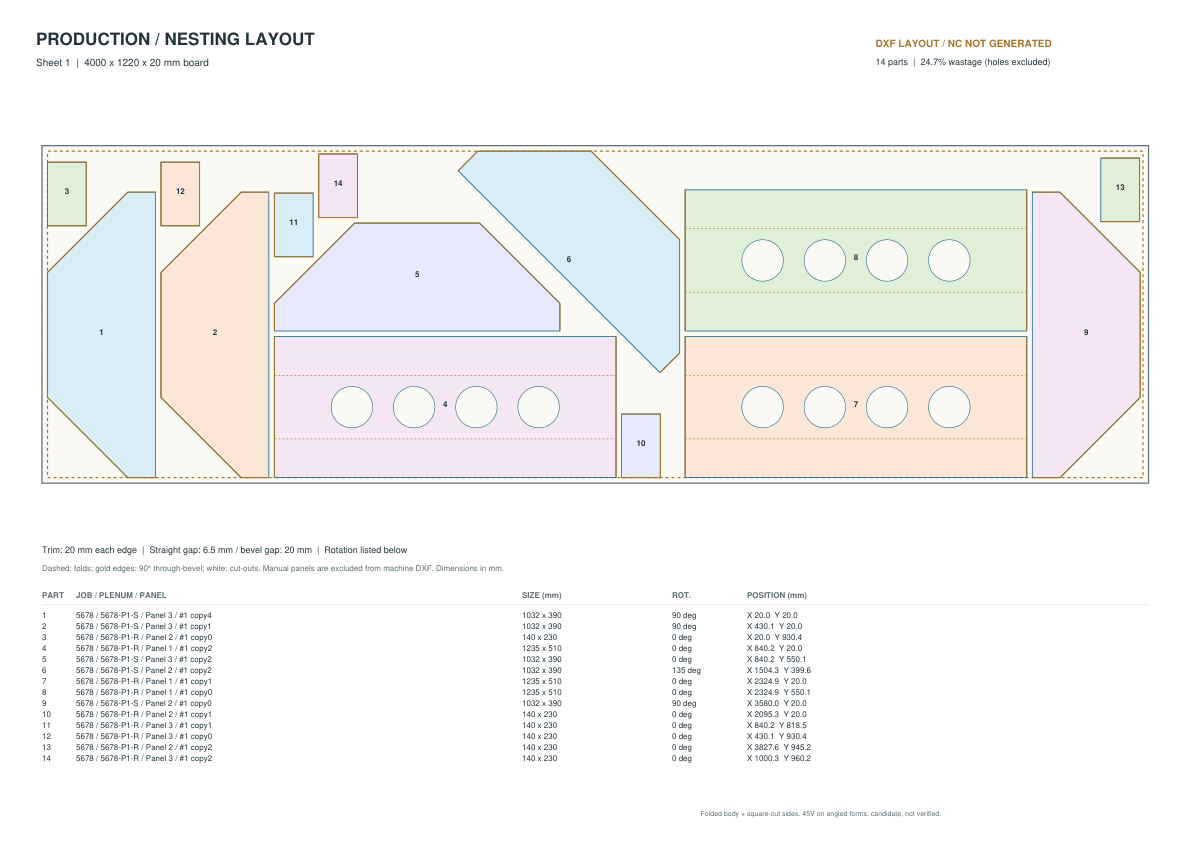Click the 'ROT.' column header

[x=681, y=595]
